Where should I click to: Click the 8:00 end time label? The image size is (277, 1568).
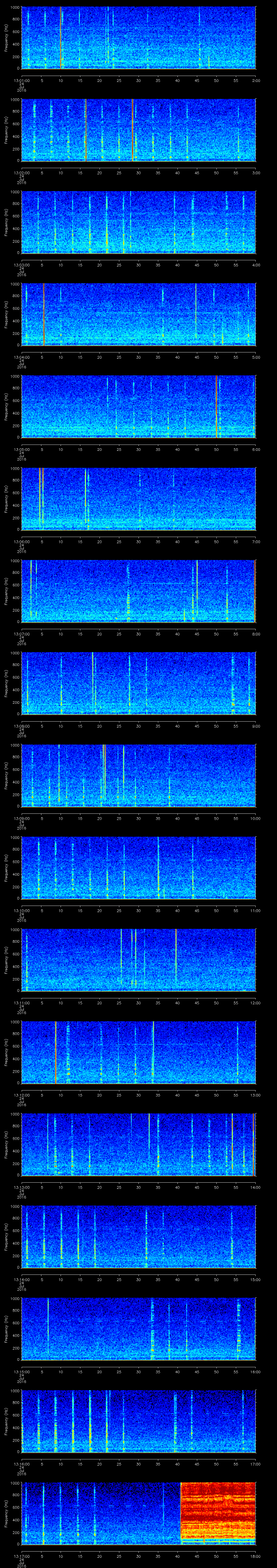coord(256,634)
